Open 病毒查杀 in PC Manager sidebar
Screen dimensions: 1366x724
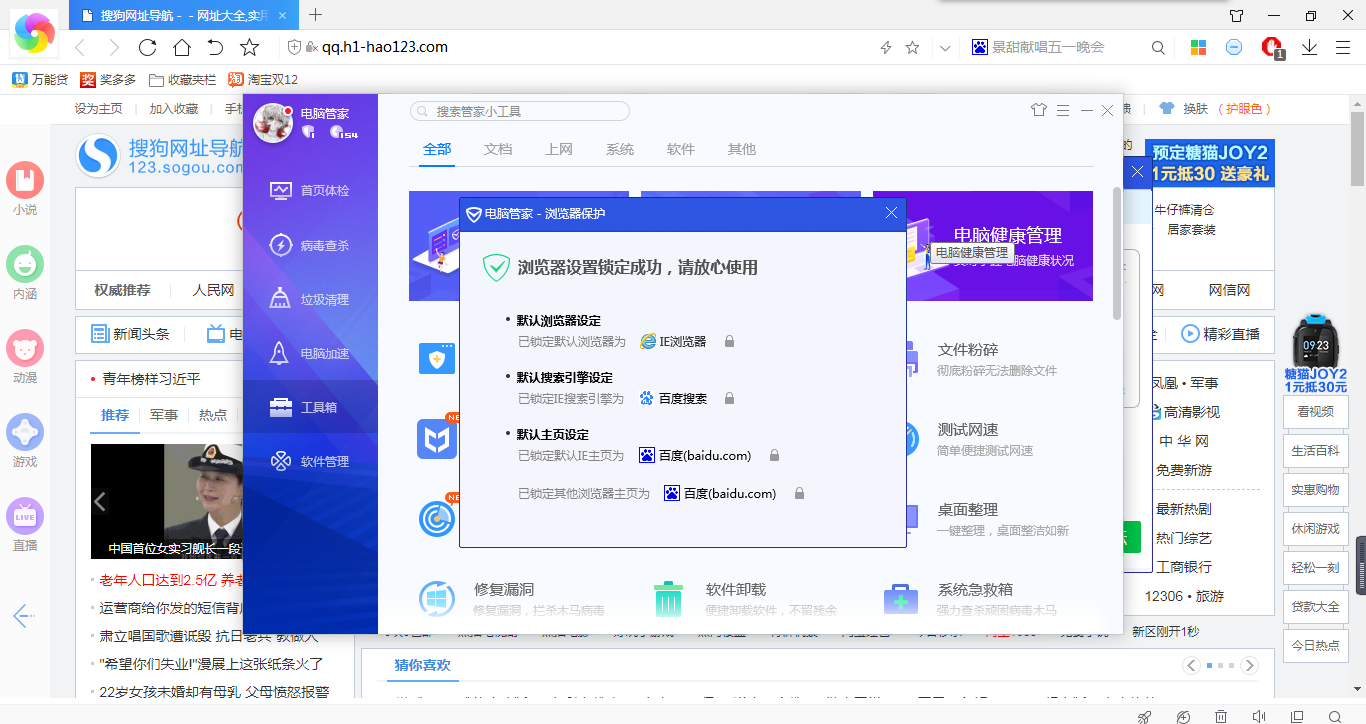[310, 245]
